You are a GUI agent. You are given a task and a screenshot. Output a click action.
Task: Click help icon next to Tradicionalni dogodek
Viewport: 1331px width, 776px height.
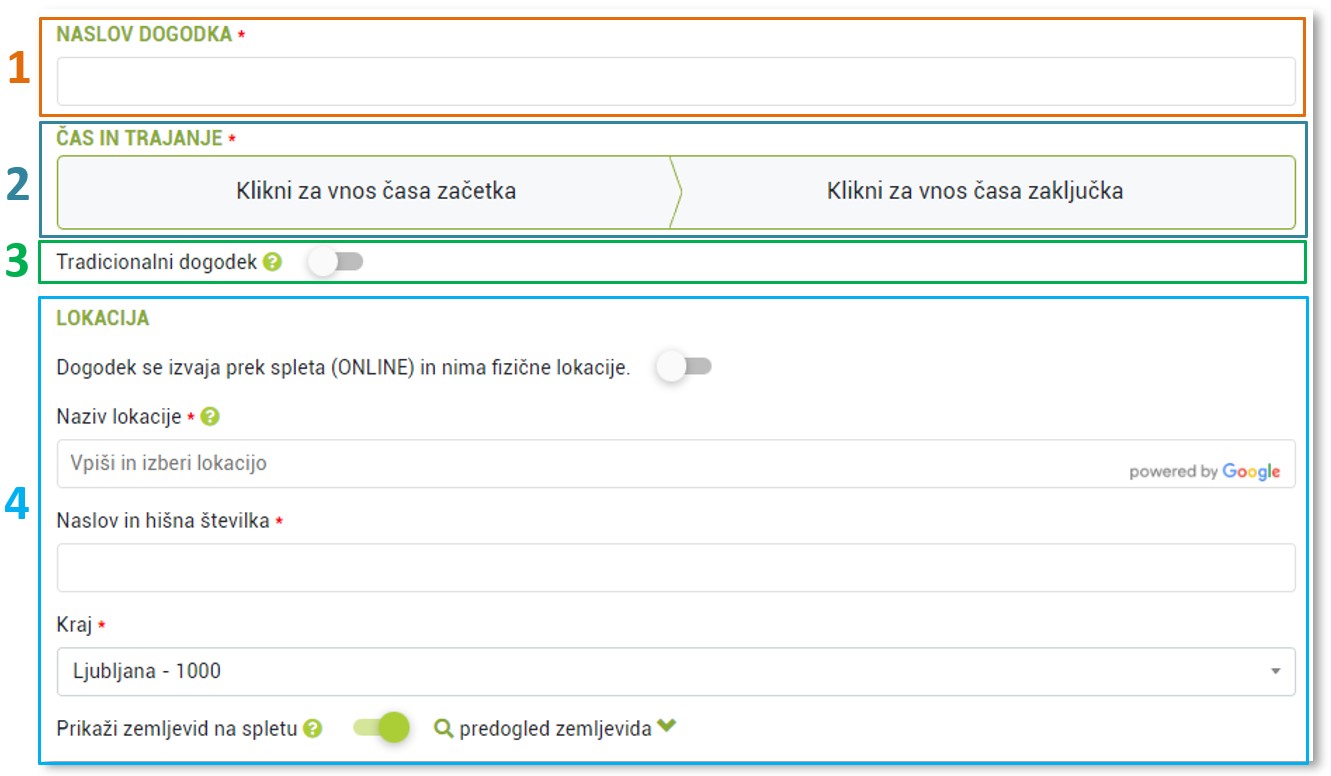(272, 263)
